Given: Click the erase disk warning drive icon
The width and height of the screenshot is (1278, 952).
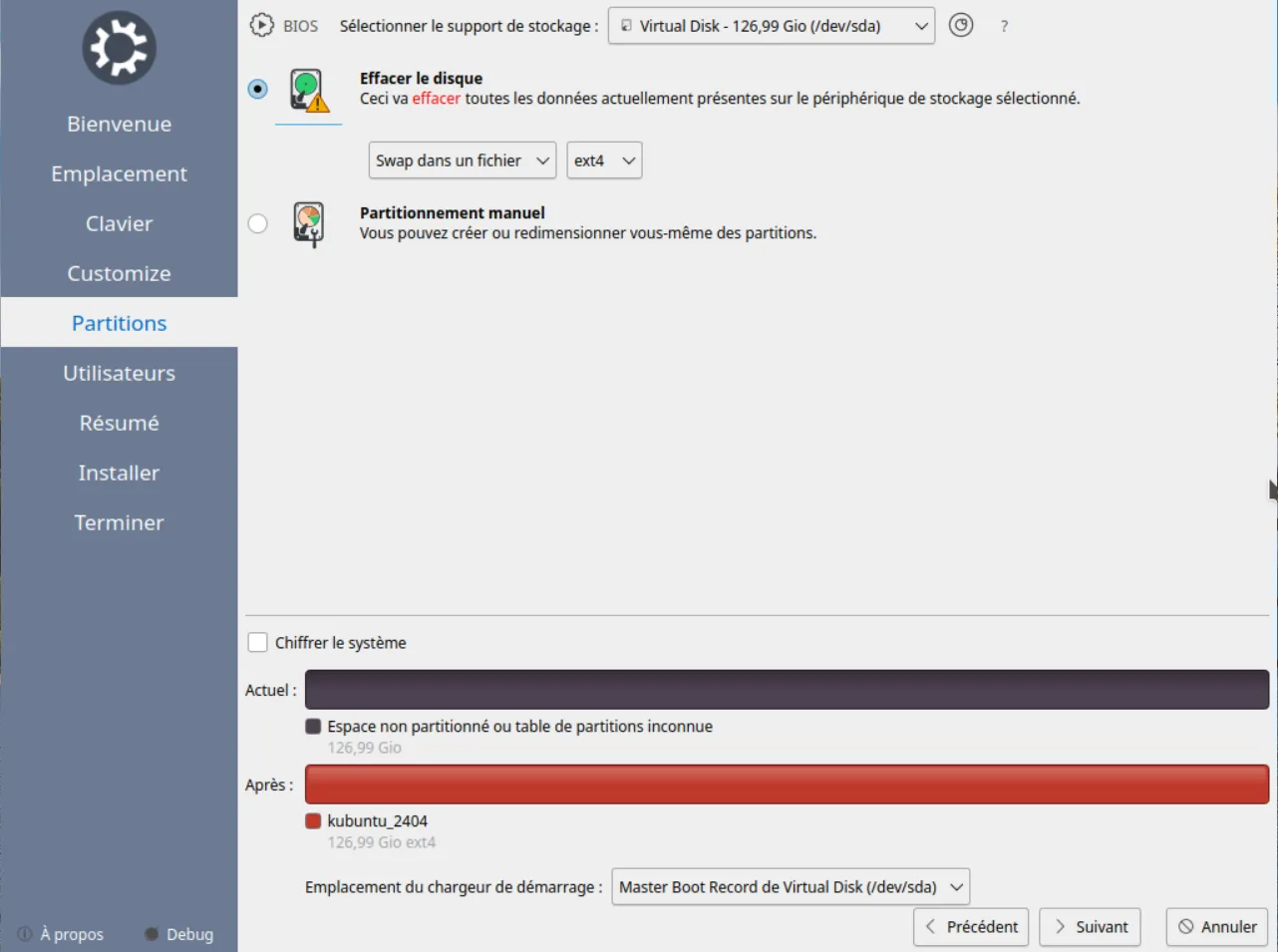Looking at the screenshot, I should click(308, 91).
